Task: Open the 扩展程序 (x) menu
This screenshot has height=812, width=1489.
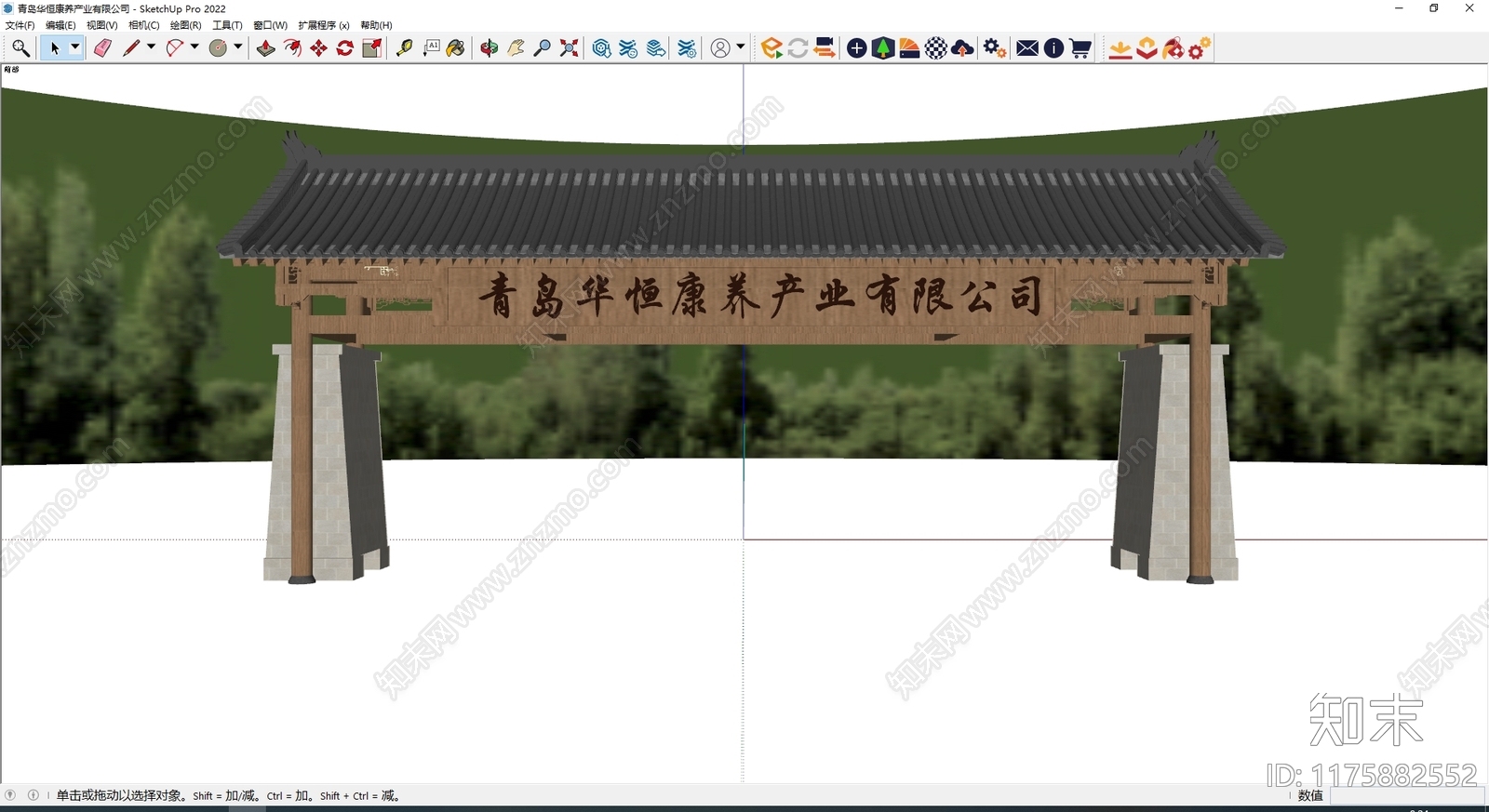Action: (324, 25)
